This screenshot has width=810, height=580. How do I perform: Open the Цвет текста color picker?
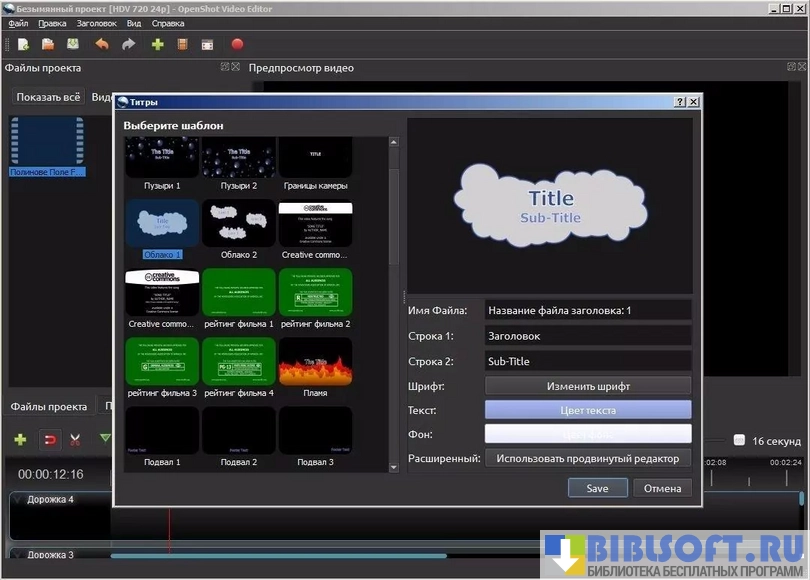pos(588,410)
